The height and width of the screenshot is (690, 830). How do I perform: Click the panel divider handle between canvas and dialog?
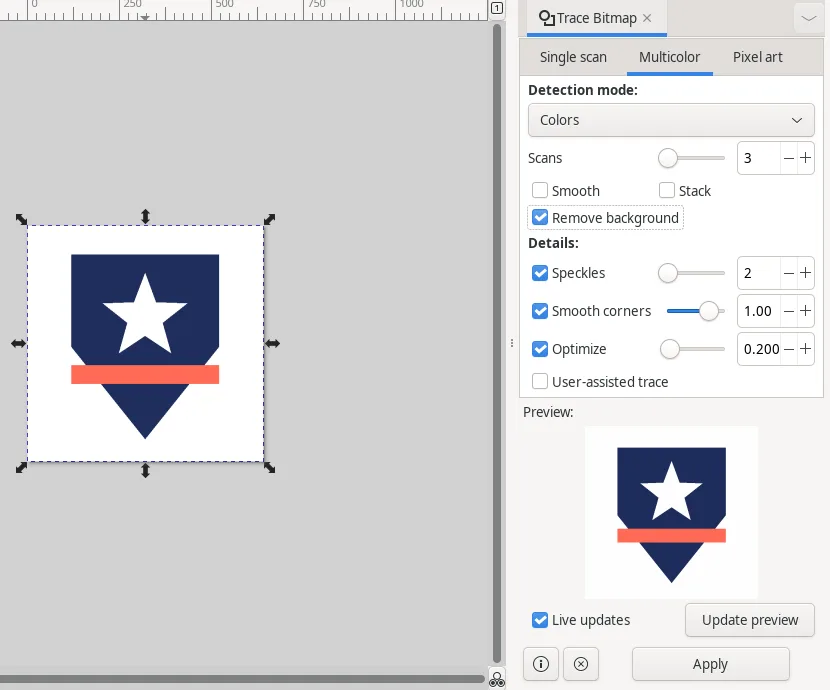pyautogui.click(x=512, y=343)
